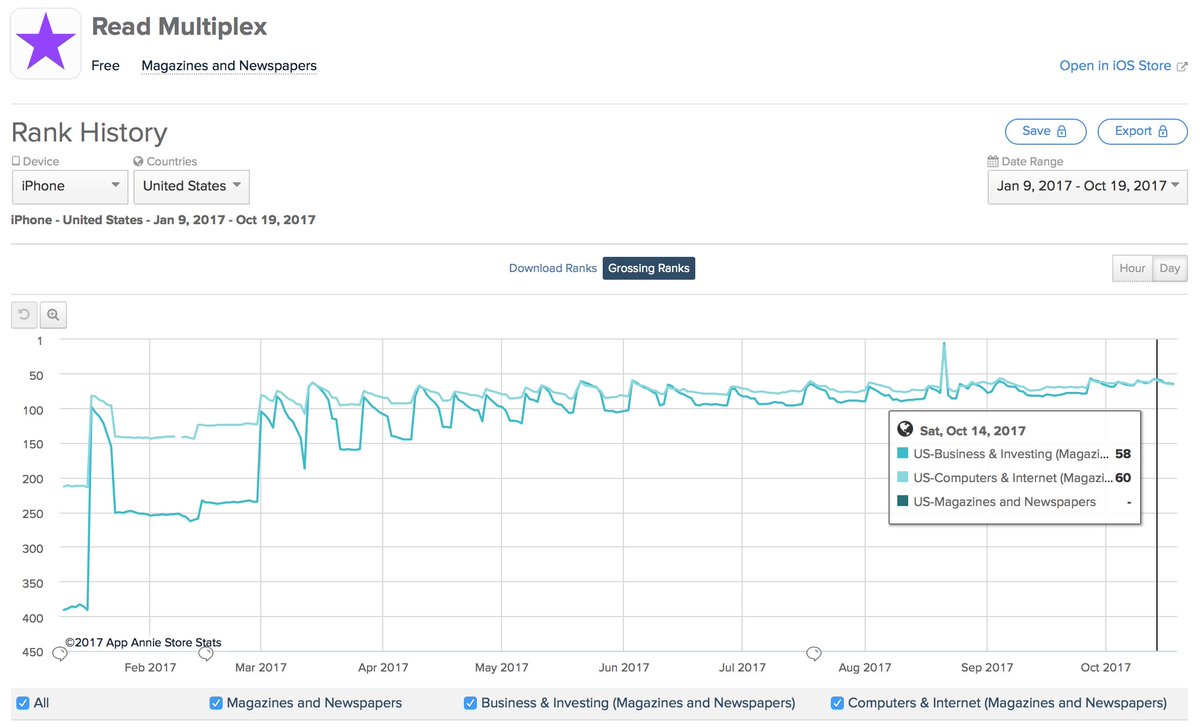Click the US-Computers & Internet color swatch in tooltip
The height and width of the screenshot is (727, 1200).
[x=904, y=478]
